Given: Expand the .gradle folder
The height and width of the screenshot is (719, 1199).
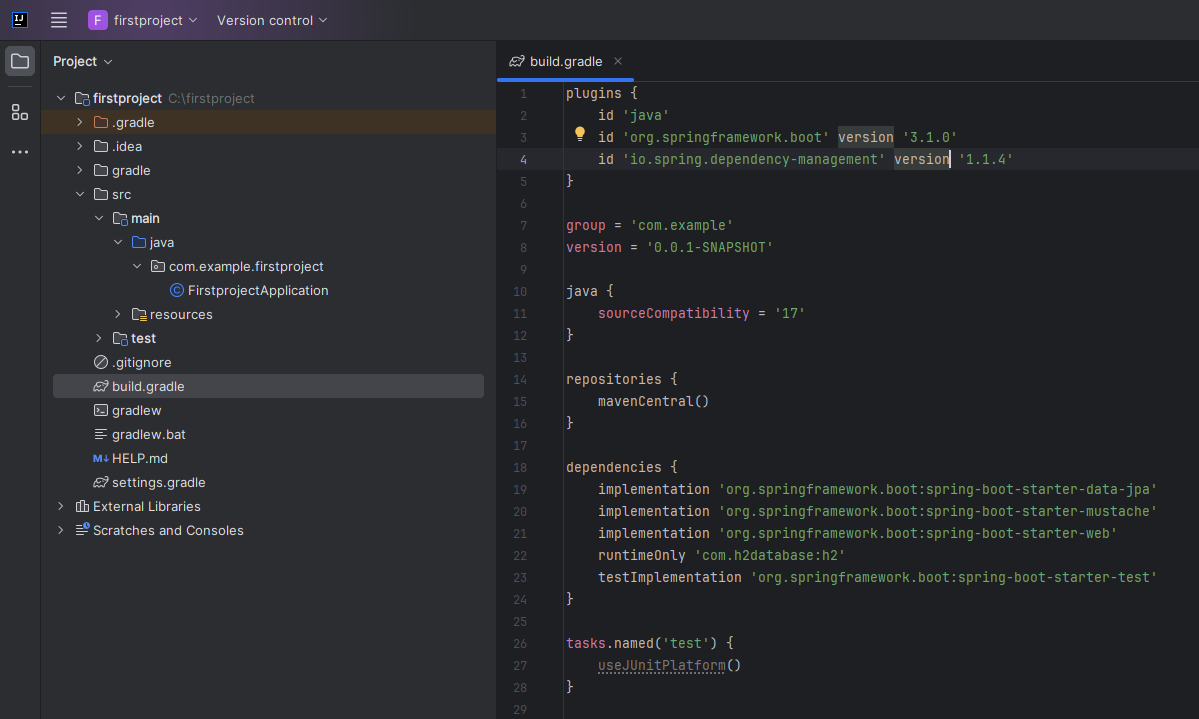Looking at the screenshot, I should [x=80, y=122].
